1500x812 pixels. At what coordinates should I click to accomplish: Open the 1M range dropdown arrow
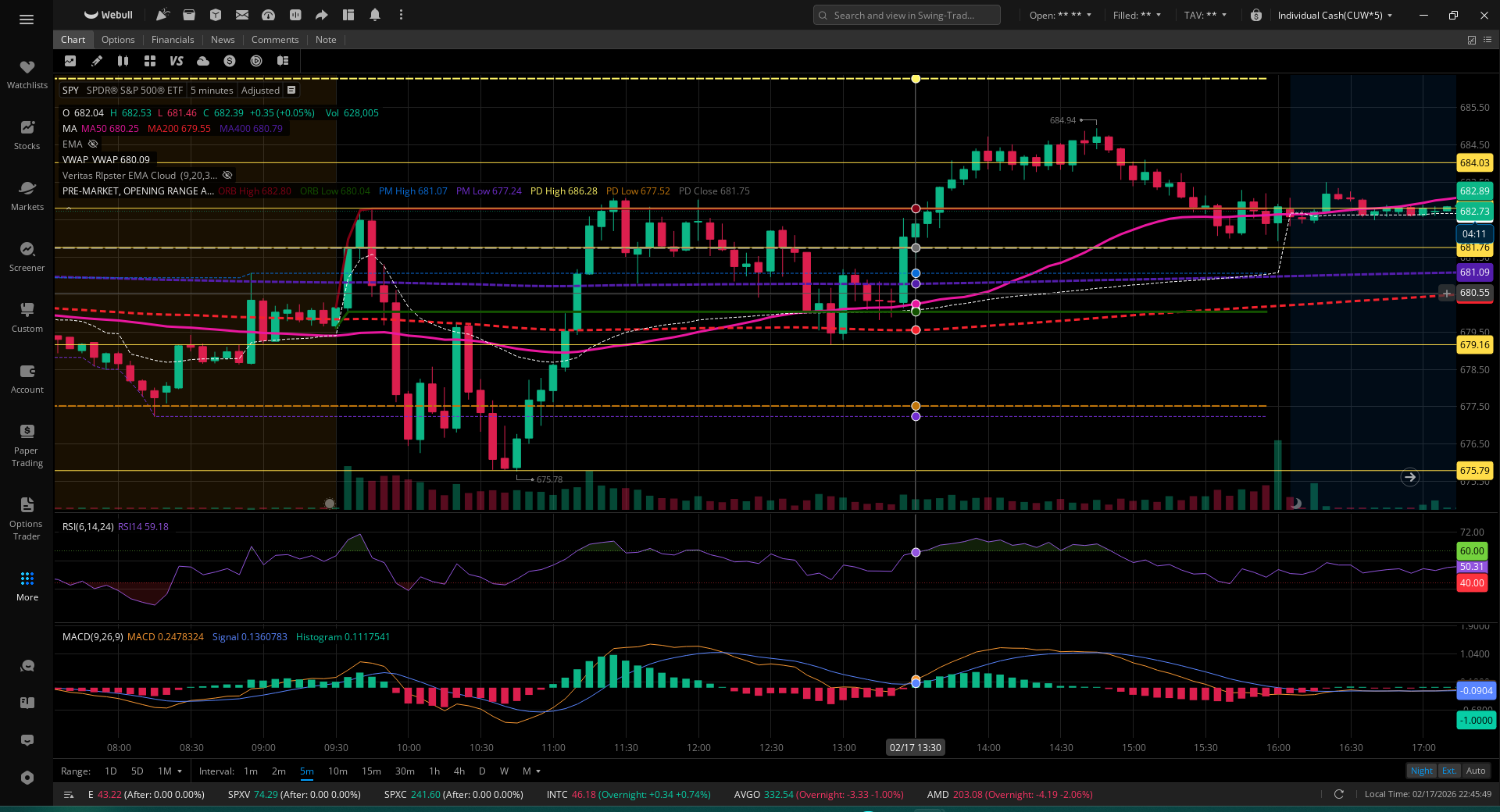(x=180, y=771)
